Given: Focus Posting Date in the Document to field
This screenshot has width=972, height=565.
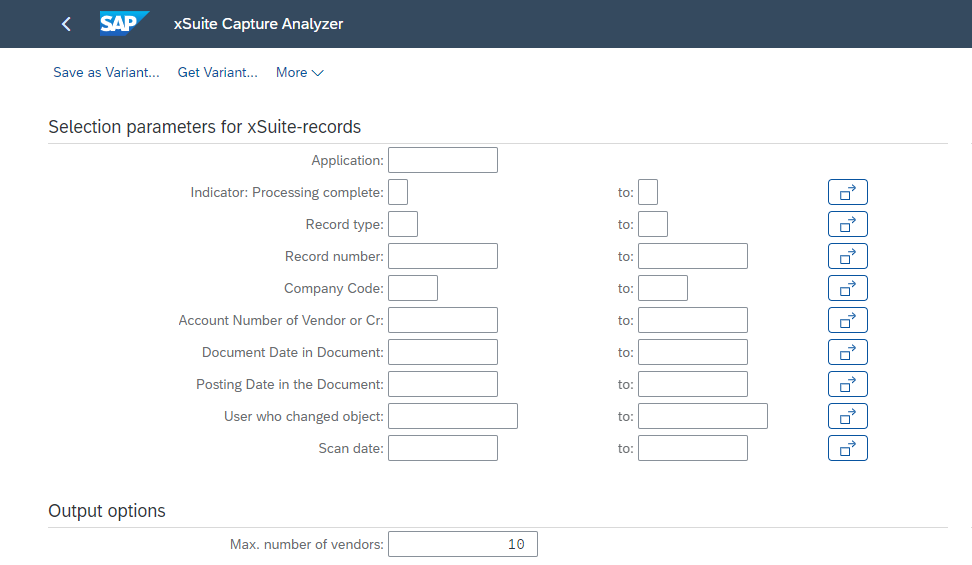Looking at the screenshot, I should click(692, 384).
